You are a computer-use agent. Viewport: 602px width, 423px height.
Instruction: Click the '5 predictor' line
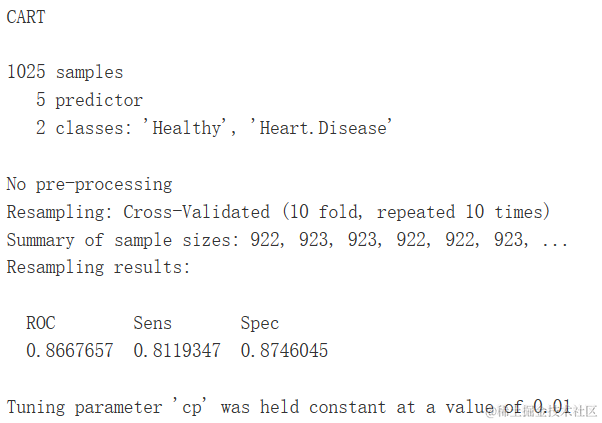[89, 100]
